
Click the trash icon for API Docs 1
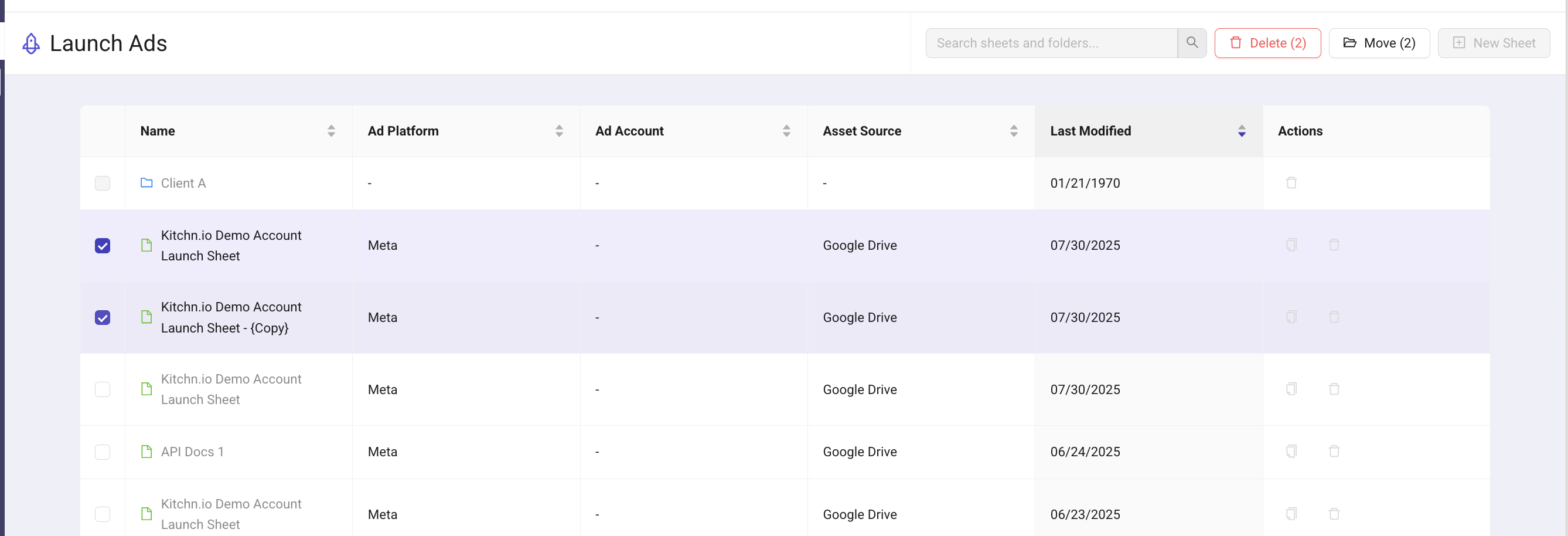pos(1333,452)
